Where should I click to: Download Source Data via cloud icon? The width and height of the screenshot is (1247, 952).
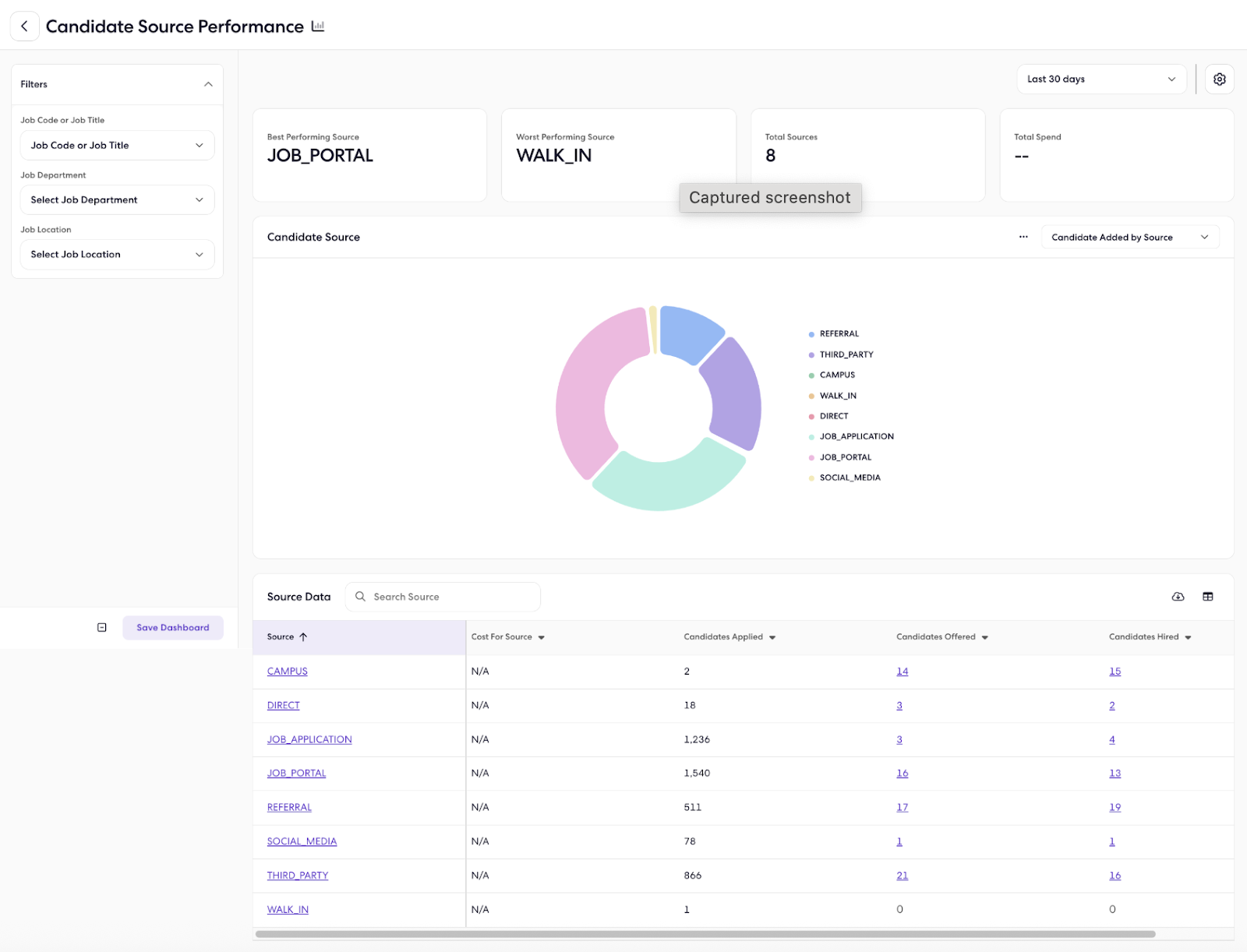pos(1178,597)
